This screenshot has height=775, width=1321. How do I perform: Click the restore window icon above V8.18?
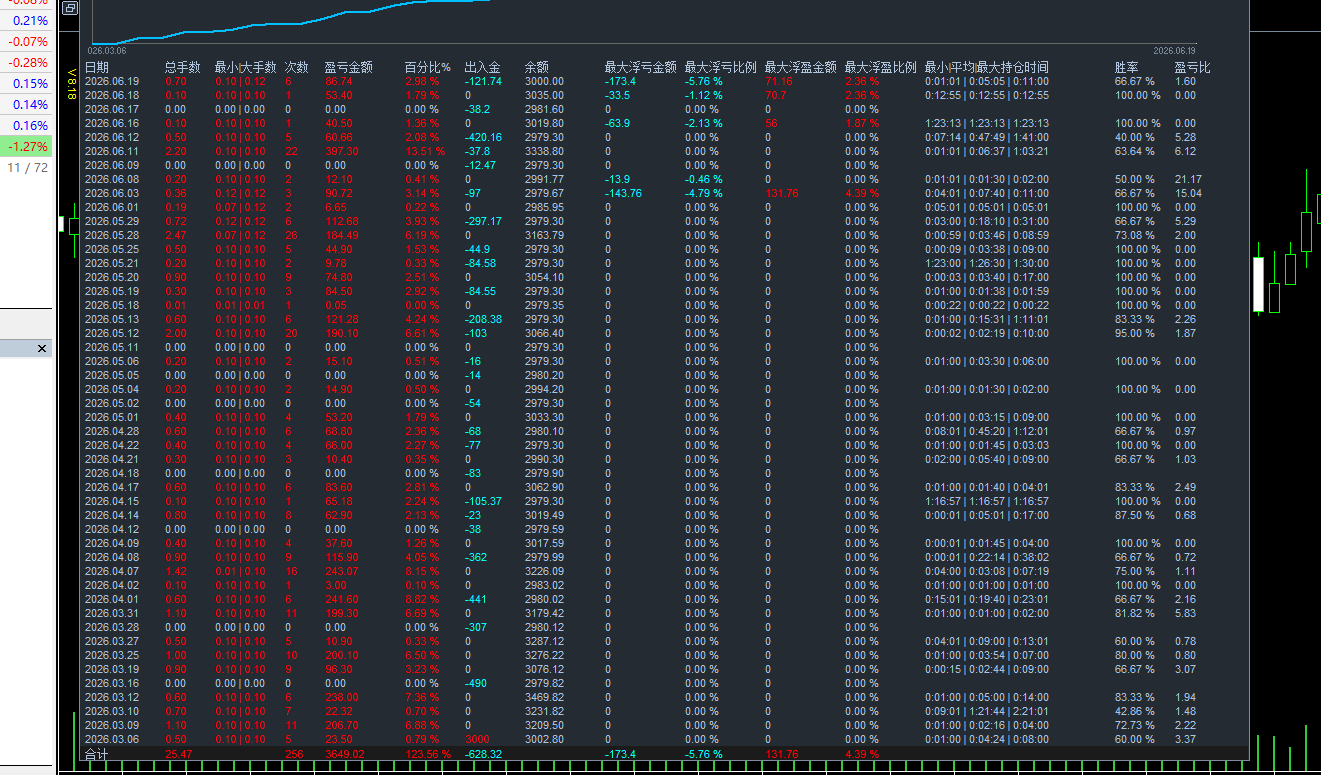[x=68, y=7]
